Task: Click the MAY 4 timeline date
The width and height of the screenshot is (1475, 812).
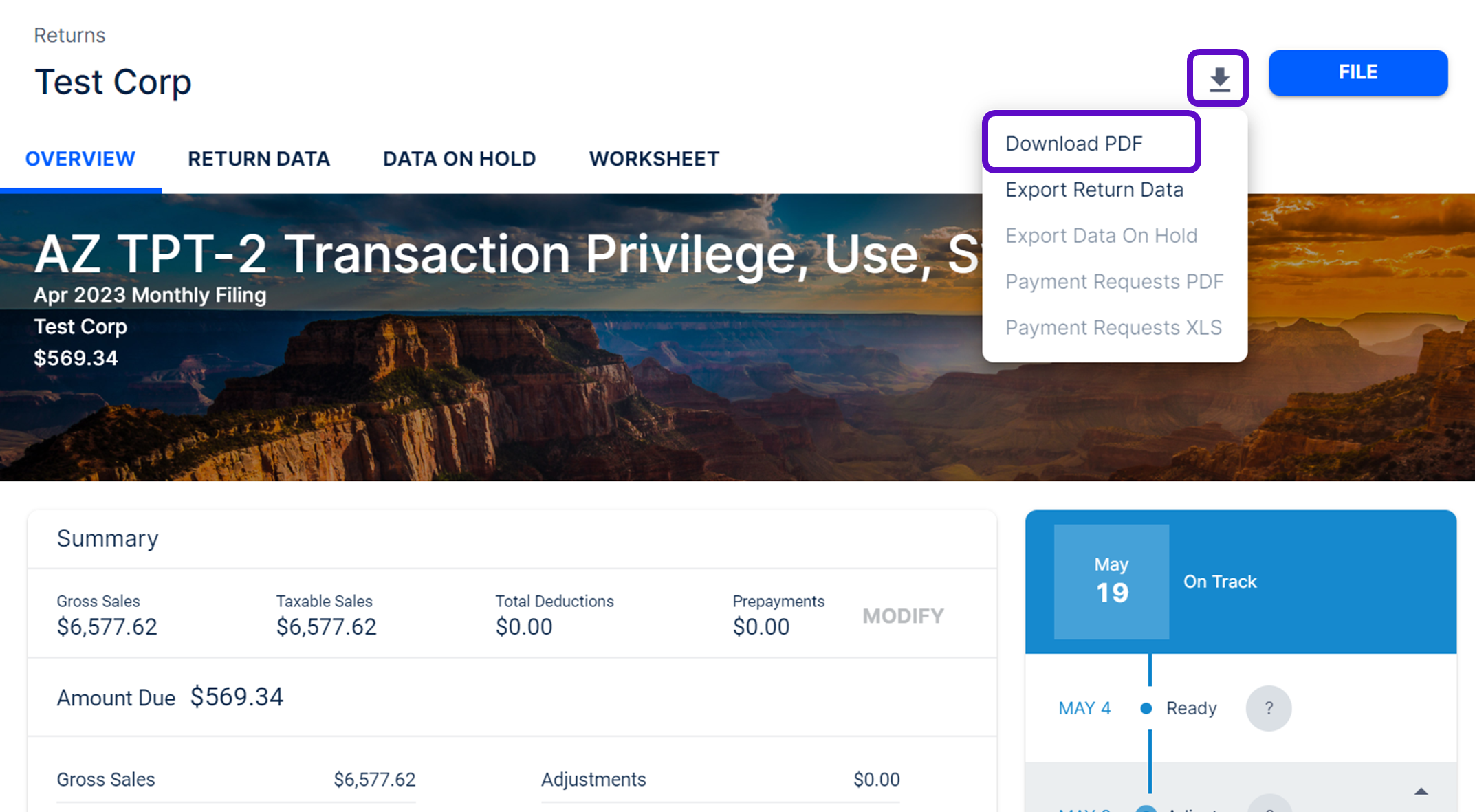Action: point(1084,708)
